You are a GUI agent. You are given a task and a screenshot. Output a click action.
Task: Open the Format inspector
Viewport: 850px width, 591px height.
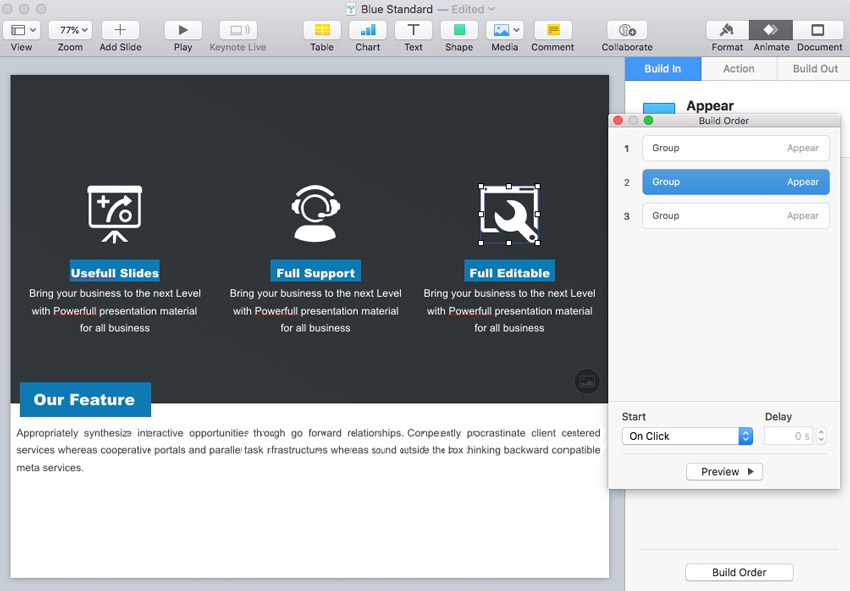[x=727, y=30]
